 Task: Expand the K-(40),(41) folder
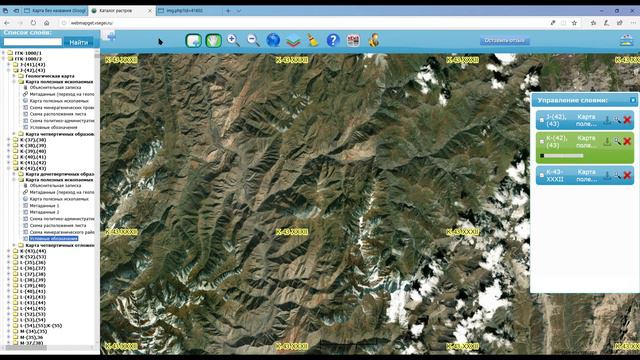pyautogui.click(x=9, y=157)
